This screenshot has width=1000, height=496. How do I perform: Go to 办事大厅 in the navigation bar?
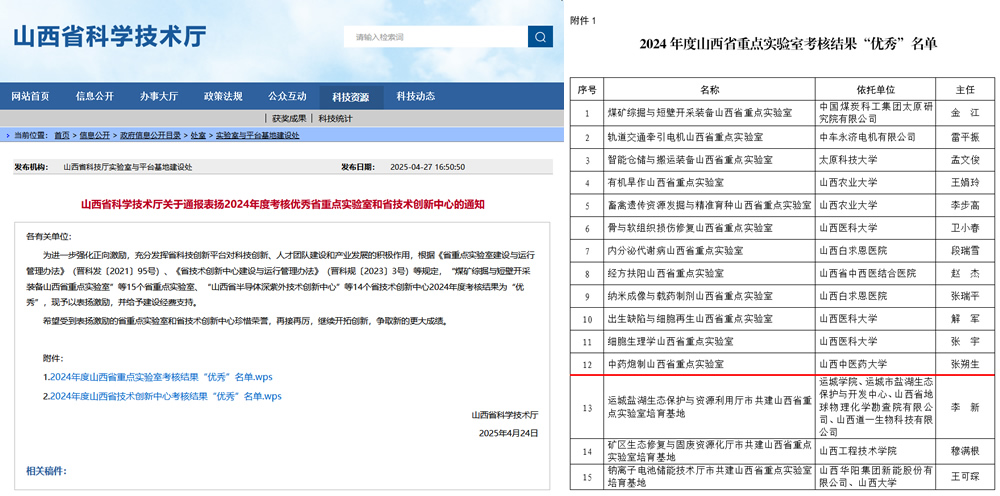[159, 97]
